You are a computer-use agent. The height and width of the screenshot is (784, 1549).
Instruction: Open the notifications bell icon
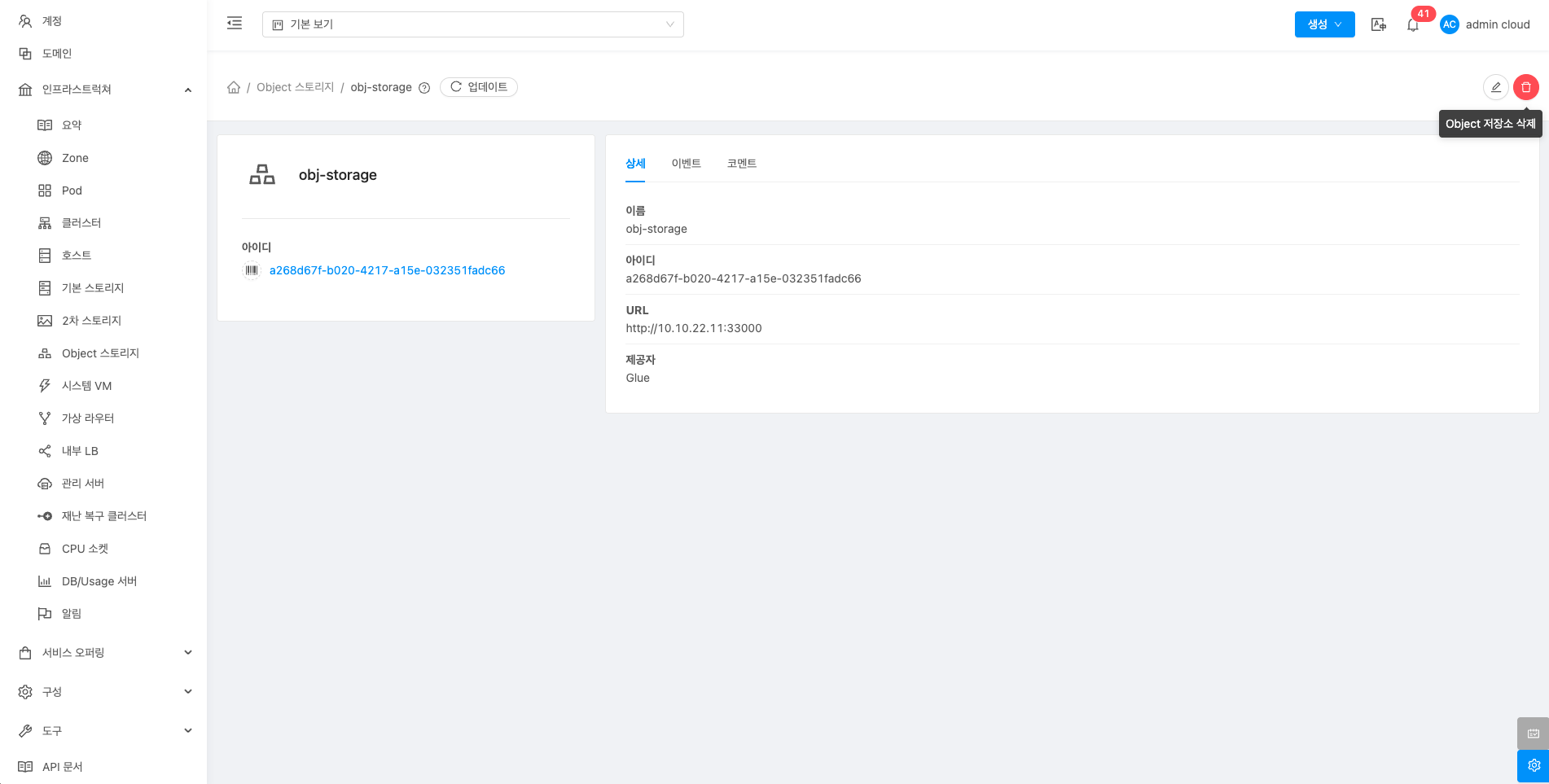click(x=1413, y=25)
